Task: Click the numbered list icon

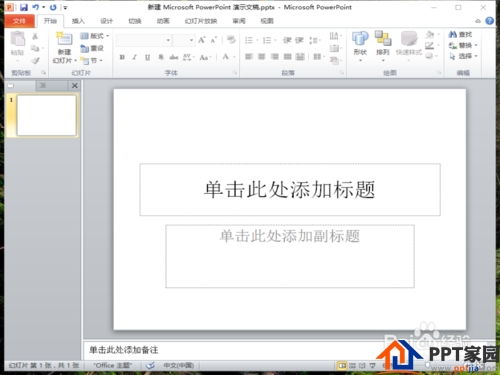Action: point(267,40)
